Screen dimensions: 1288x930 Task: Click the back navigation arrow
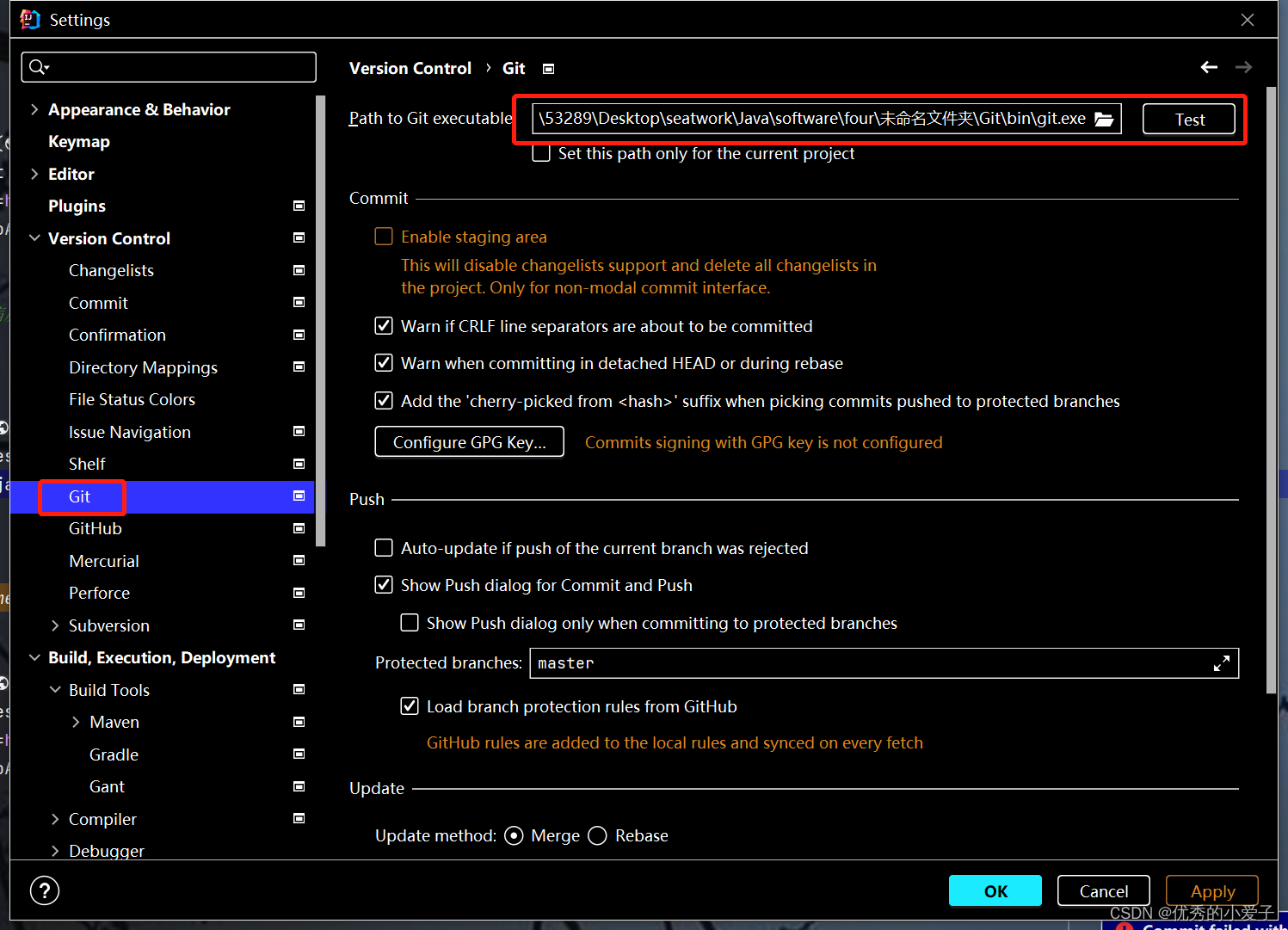(1209, 67)
